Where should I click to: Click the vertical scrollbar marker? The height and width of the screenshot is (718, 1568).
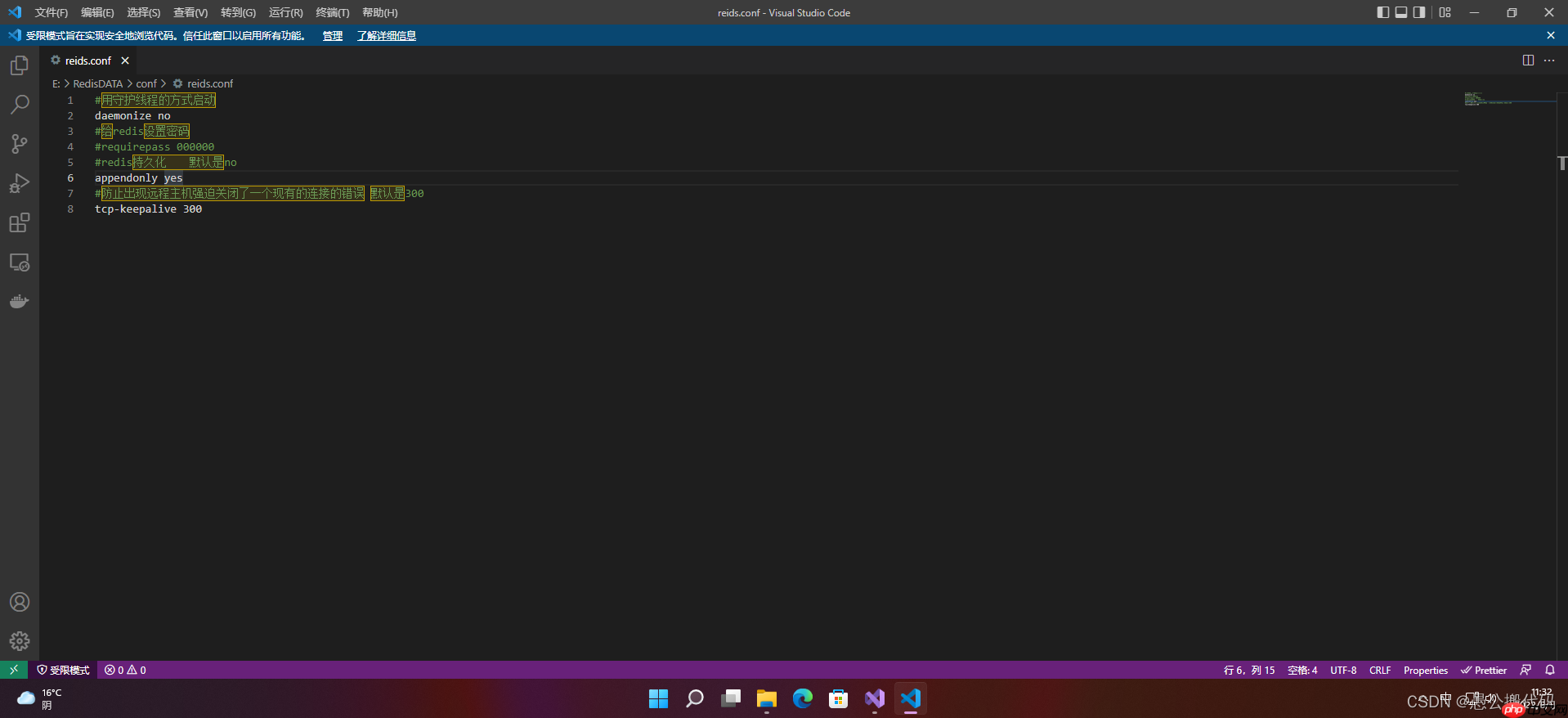[1562, 162]
